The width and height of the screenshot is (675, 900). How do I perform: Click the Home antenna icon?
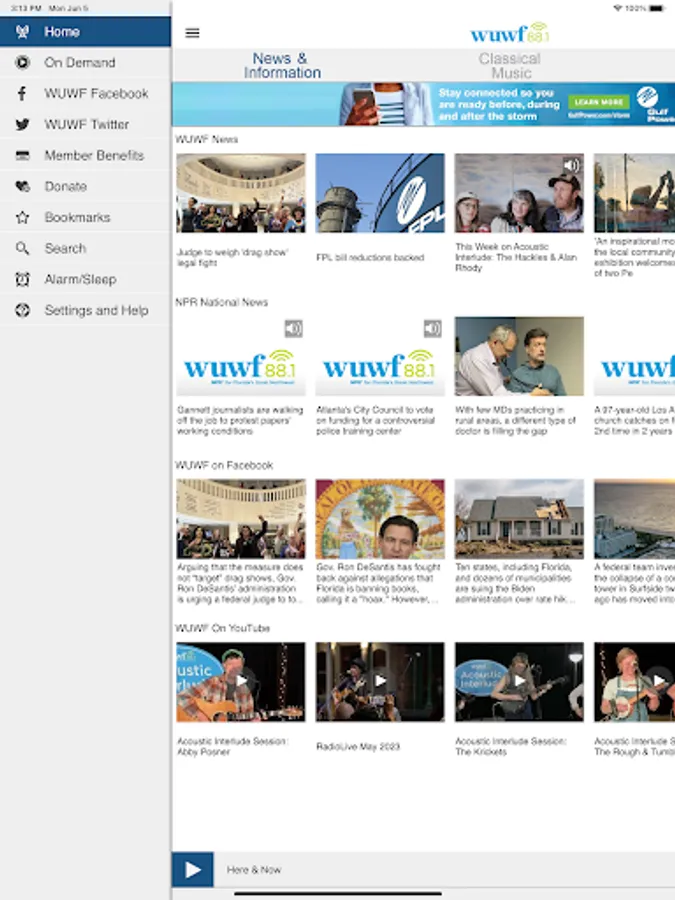(x=22, y=32)
